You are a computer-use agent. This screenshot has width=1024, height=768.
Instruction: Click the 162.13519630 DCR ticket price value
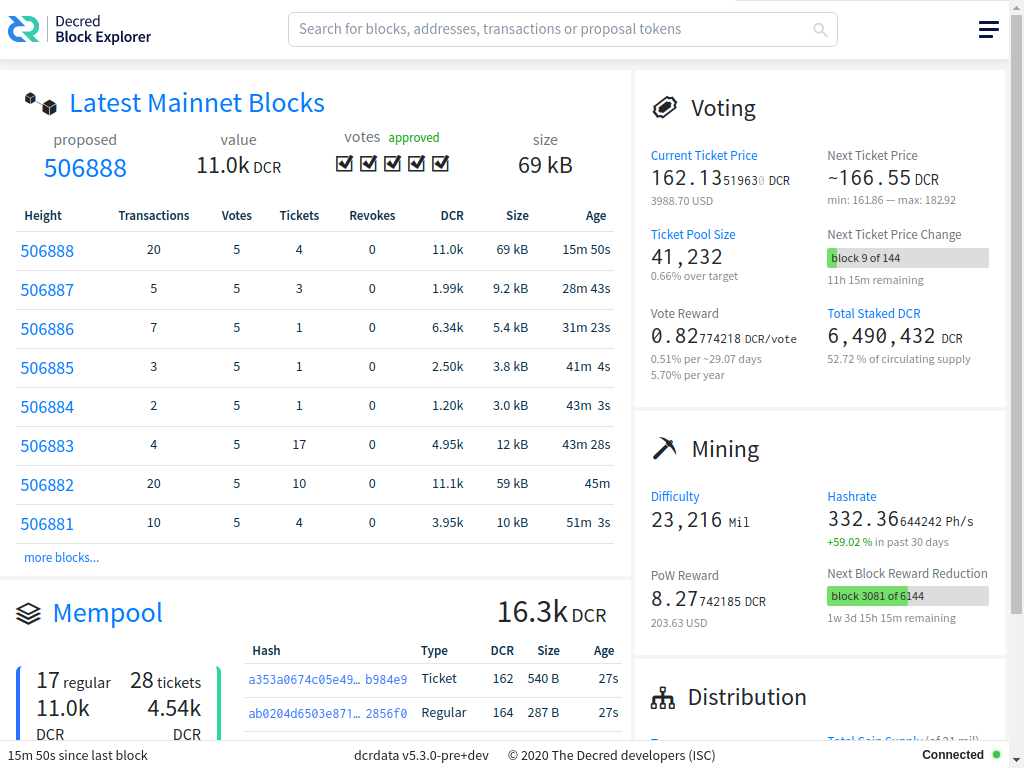(720, 178)
